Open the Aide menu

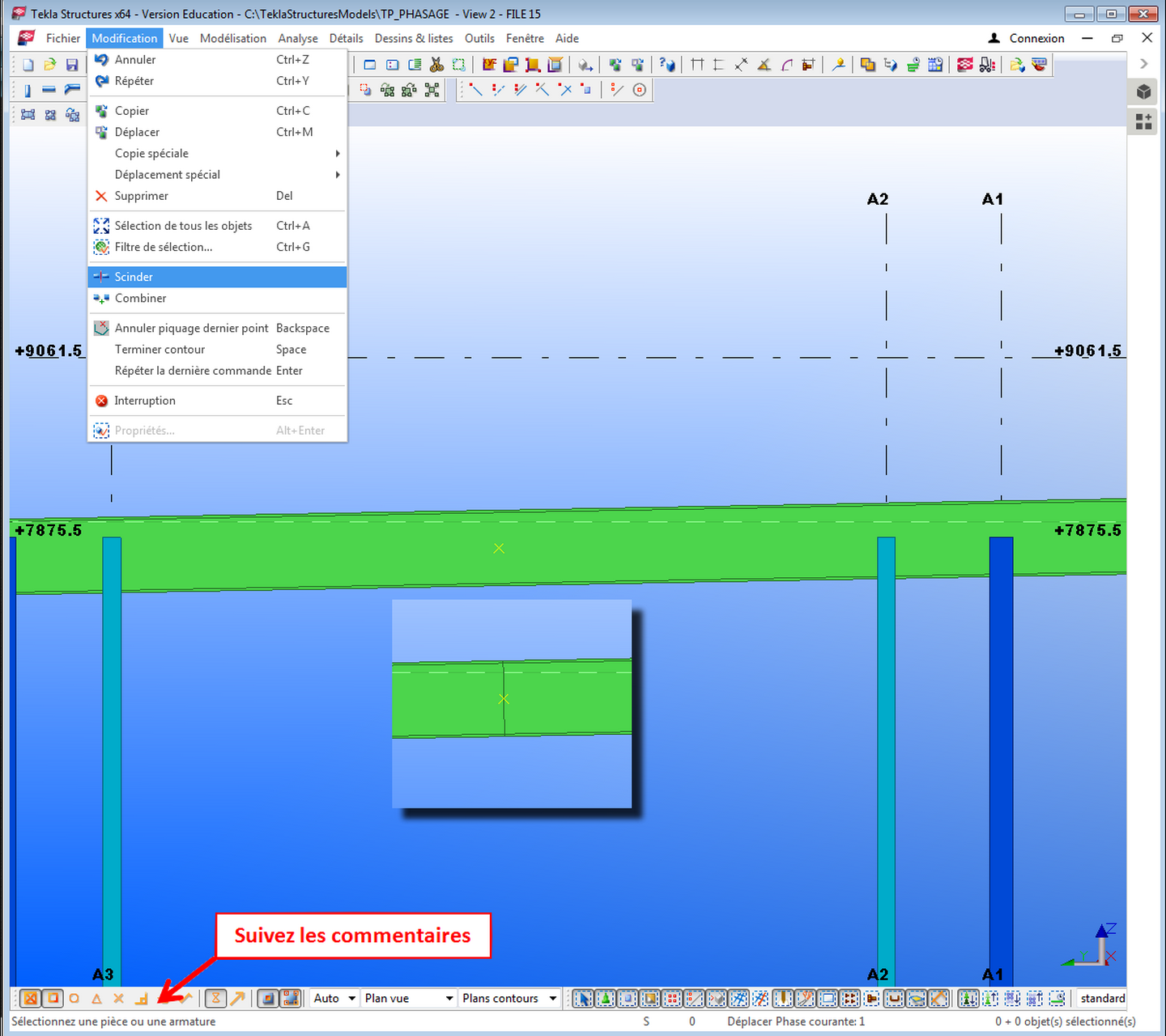pos(567,38)
